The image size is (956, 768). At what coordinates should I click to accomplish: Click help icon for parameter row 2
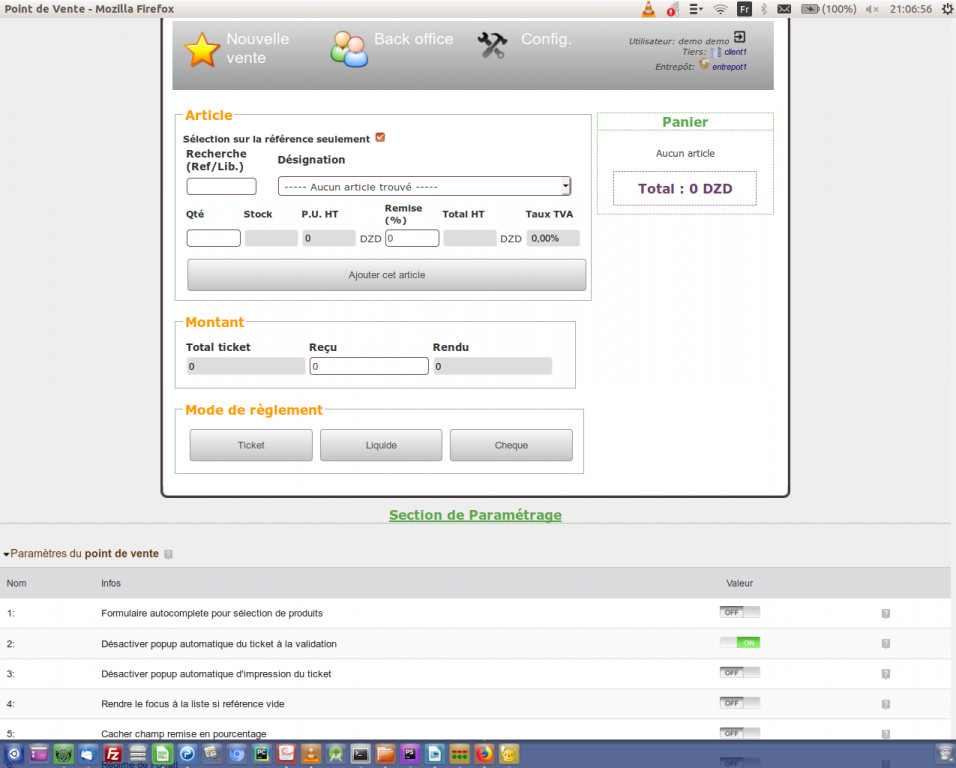coord(886,644)
